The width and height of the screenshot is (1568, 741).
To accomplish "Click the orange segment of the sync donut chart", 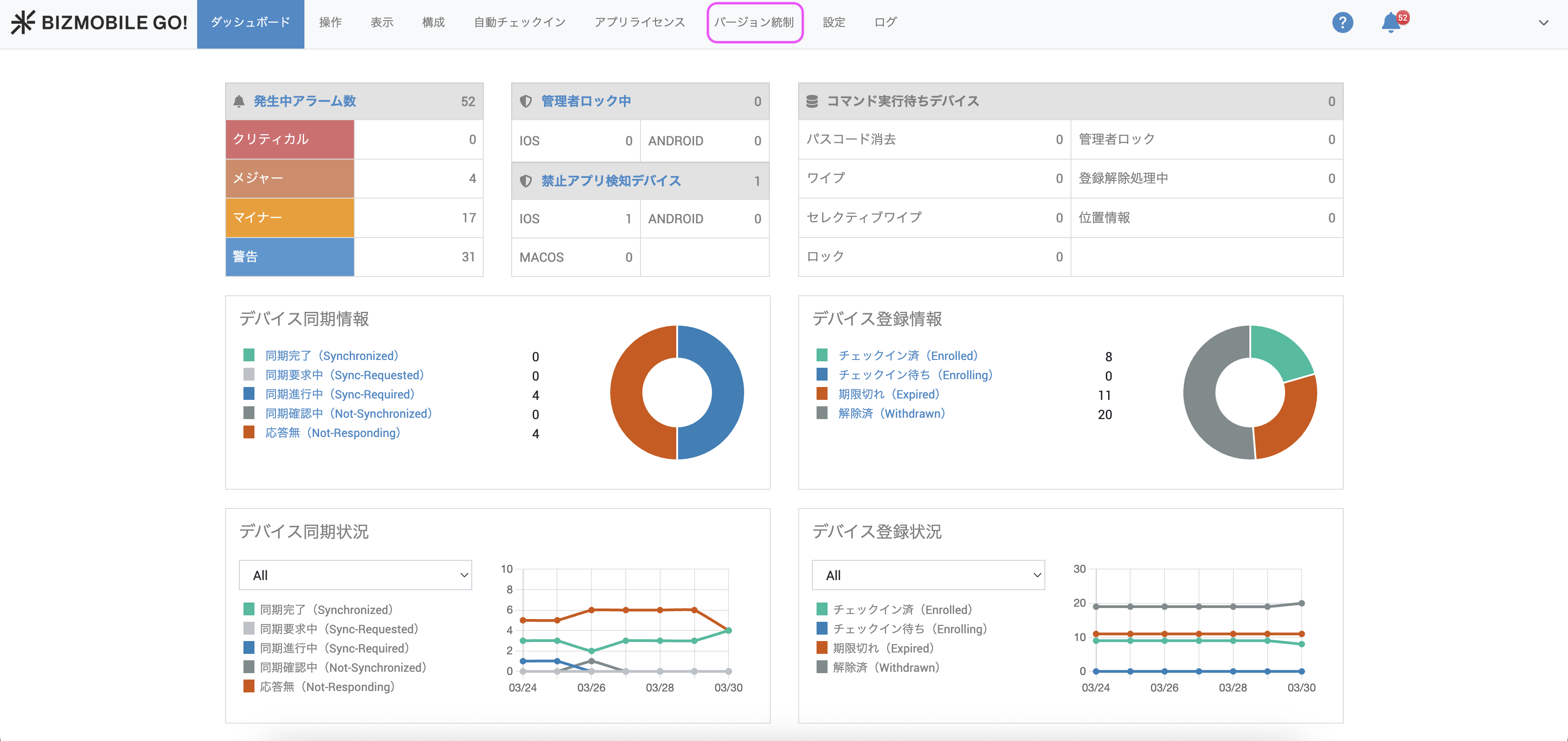I will (x=626, y=393).
